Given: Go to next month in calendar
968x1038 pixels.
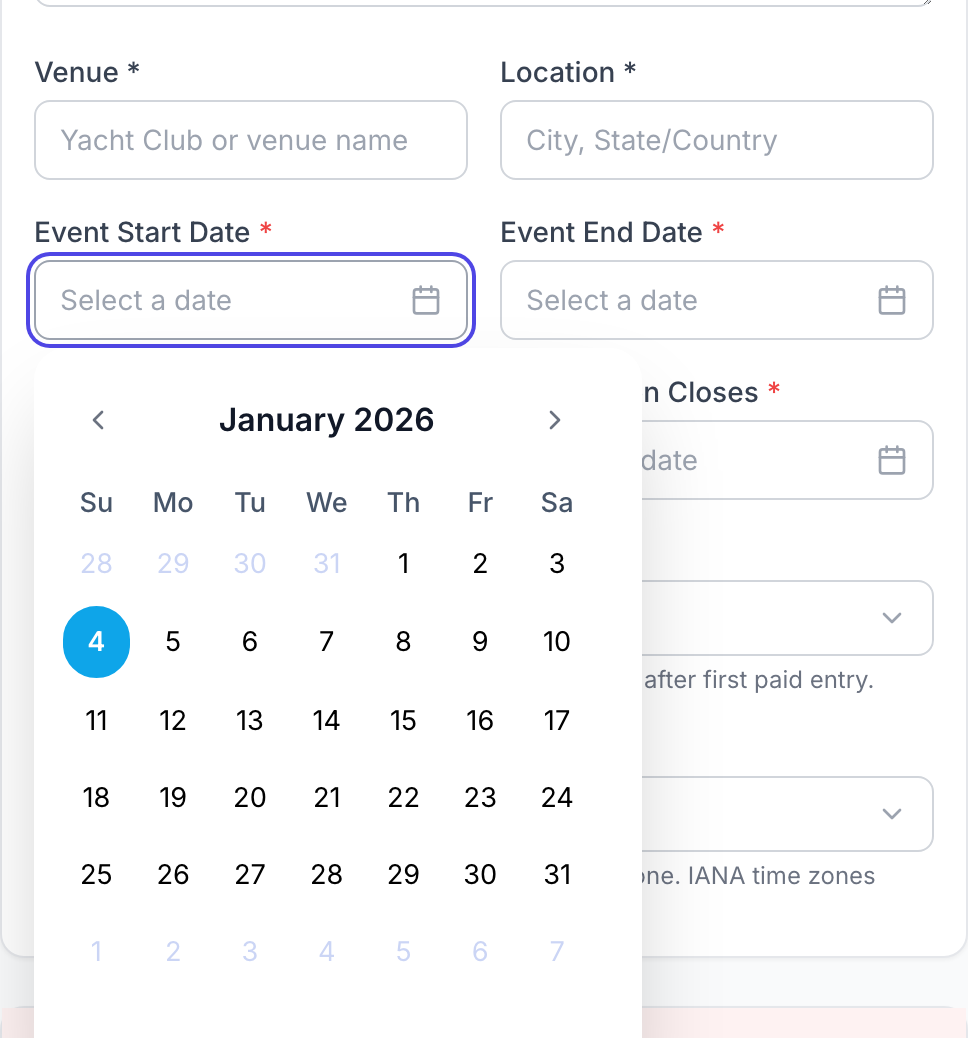Looking at the screenshot, I should pos(555,420).
